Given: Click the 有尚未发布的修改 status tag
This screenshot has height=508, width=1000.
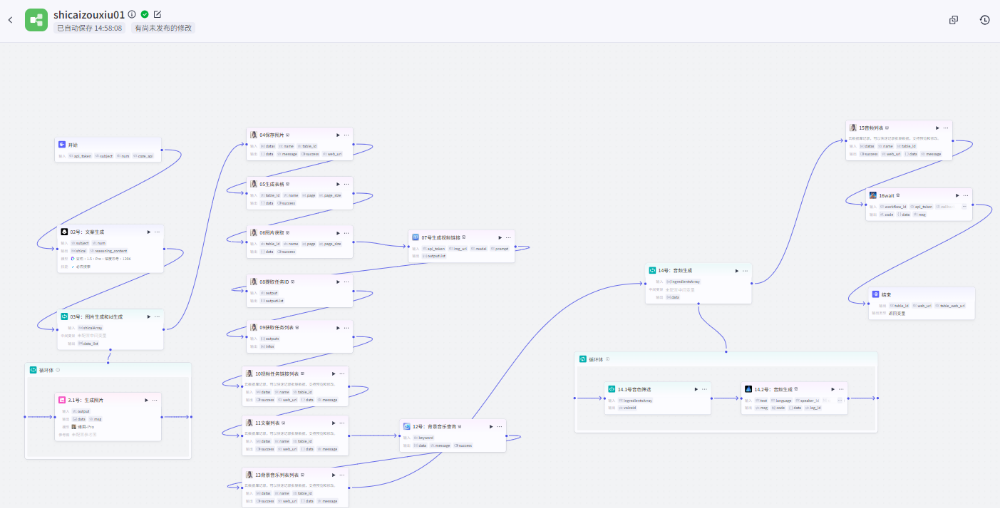Looking at the screenshot, I should 163,28.
